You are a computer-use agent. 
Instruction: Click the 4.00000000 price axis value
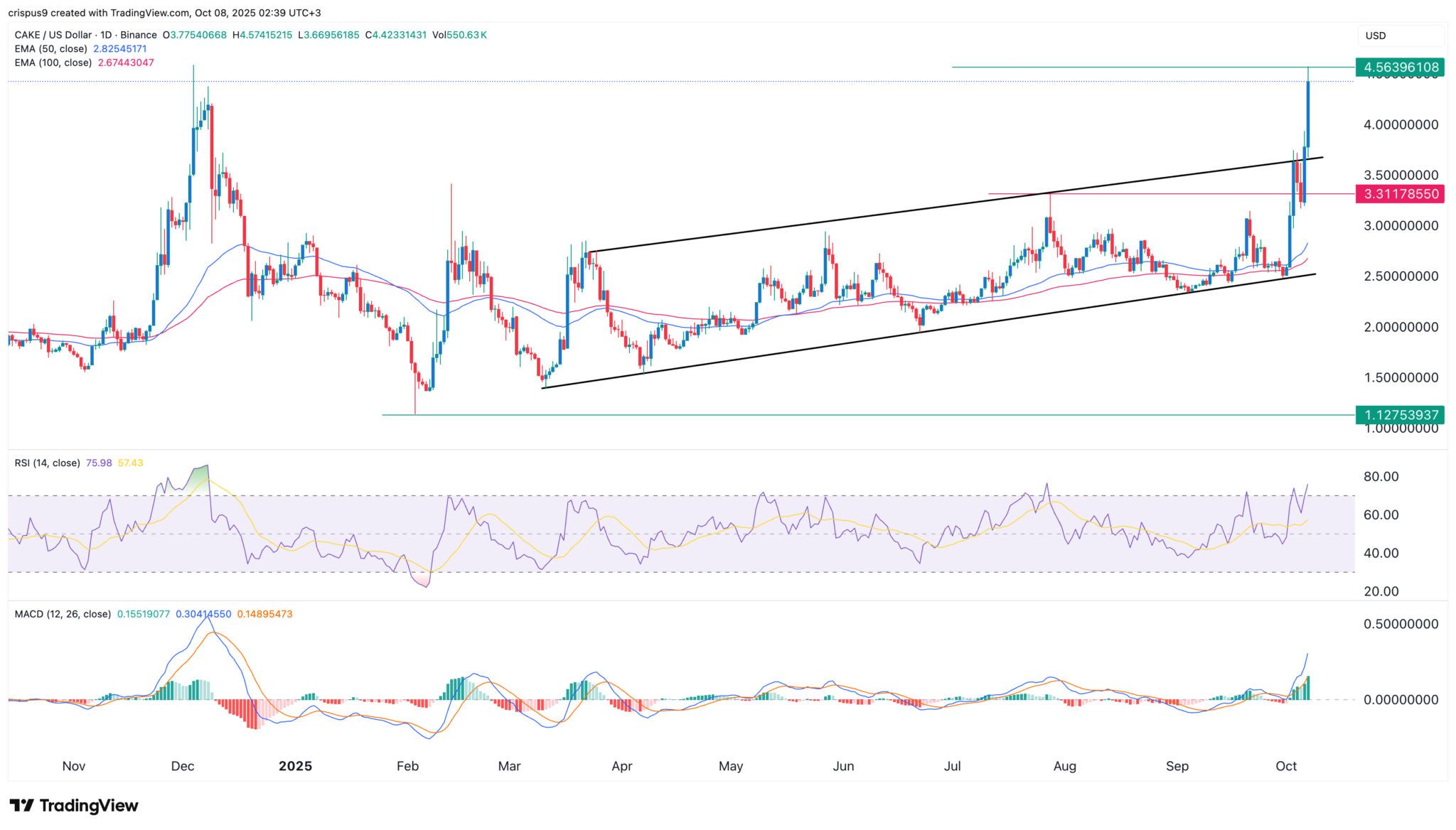pyautogui.click(x=1400, y=124)
